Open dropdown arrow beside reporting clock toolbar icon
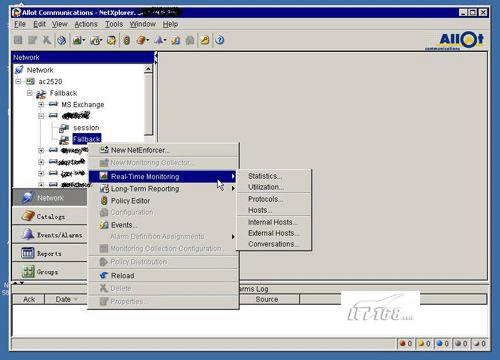Screen dimensions: 500x360 click(101, 40)
